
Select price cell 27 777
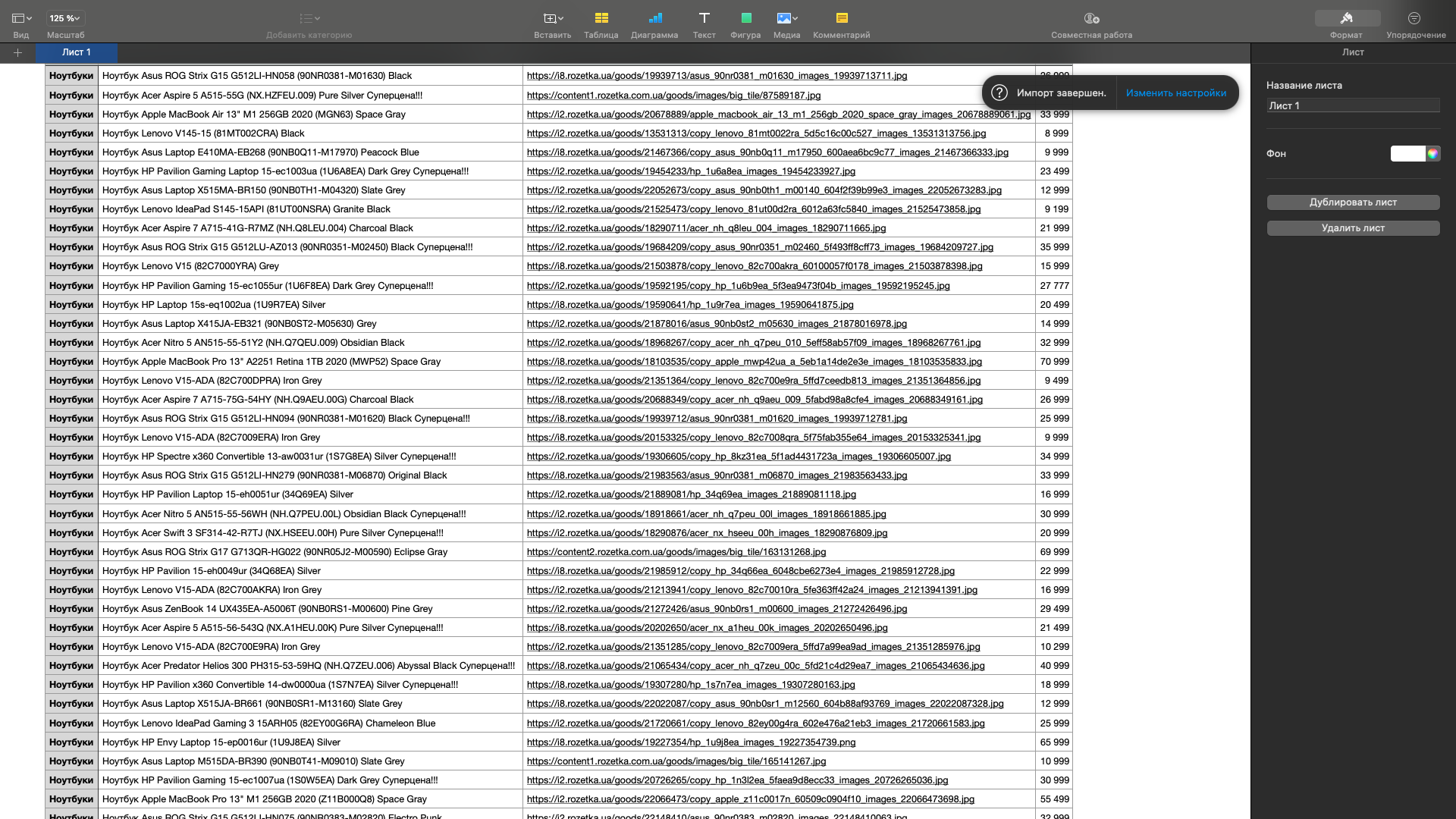click(x=1054, y=286)
